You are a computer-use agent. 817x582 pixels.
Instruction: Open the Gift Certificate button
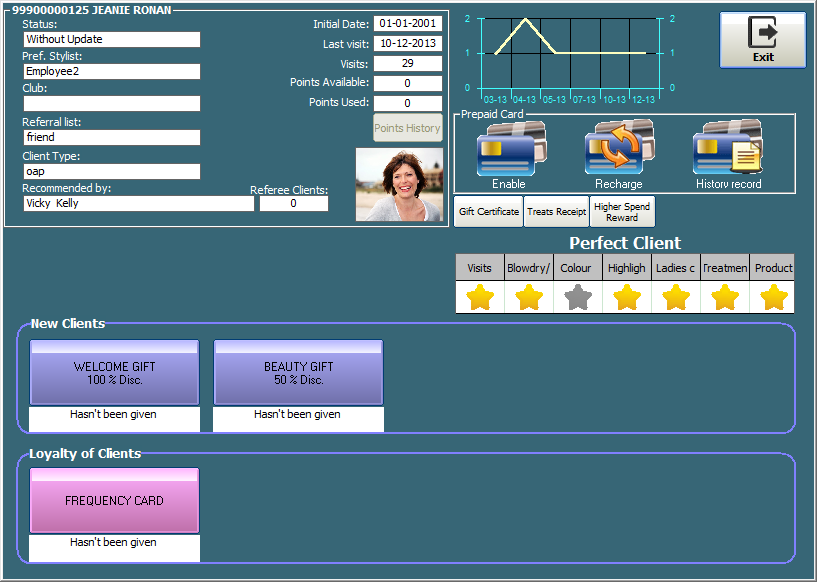pyautogui.click(x=488, y=212)
